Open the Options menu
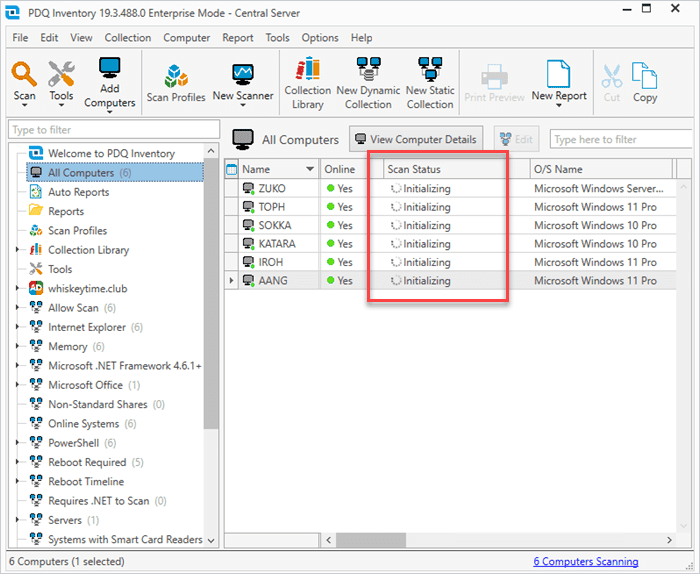Image resolution: width=700 pixels, height=574 pixels. click(x=320, y=38)
